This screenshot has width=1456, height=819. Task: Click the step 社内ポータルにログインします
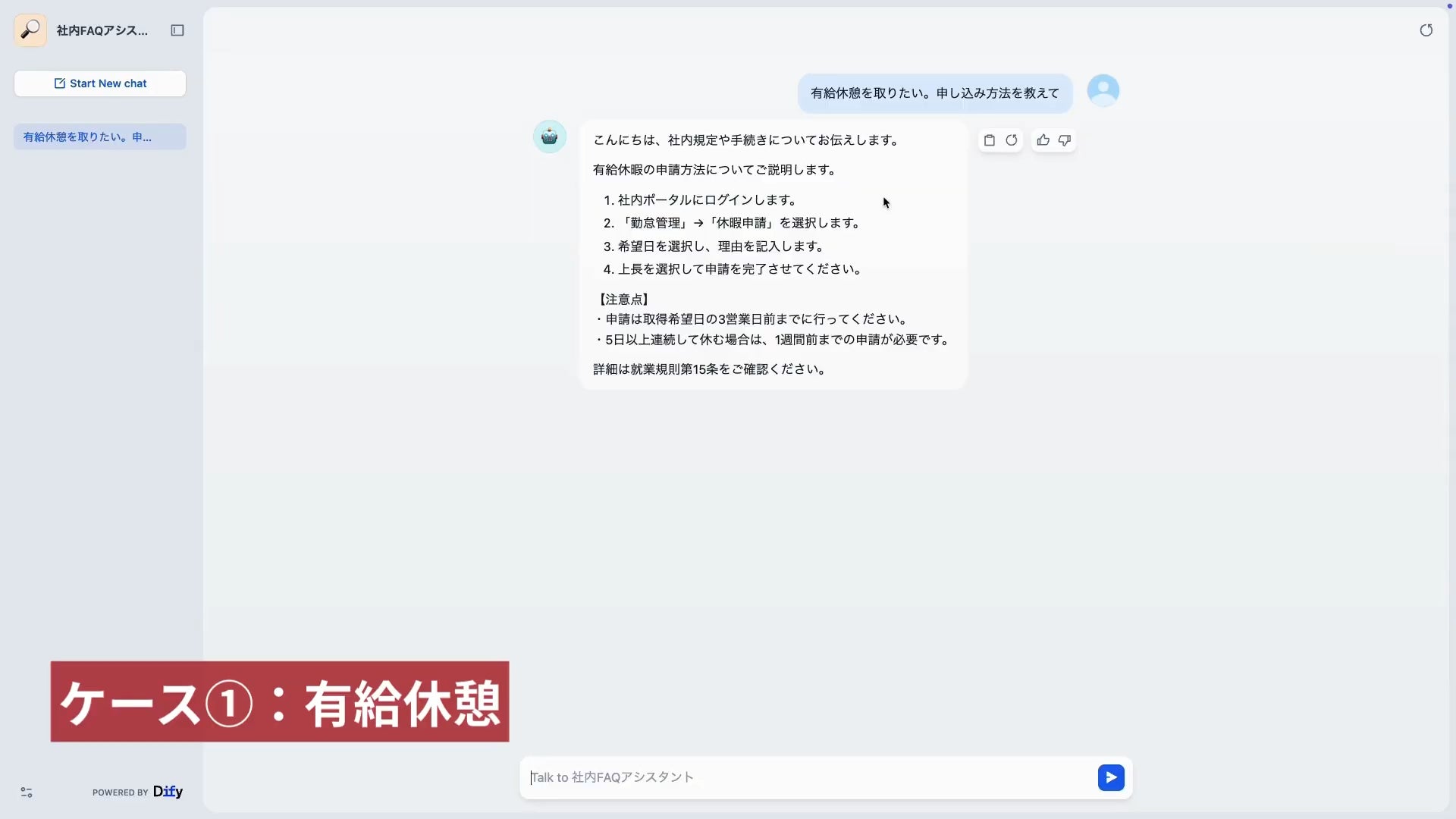click(x=706, y=200)
